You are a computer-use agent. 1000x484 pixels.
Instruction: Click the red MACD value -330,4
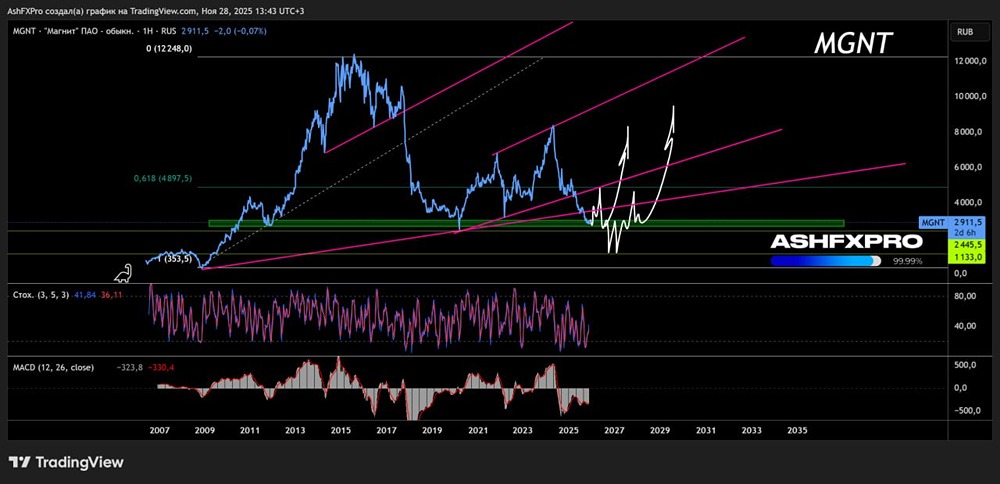pyautogui.click(x=162, y=368)
